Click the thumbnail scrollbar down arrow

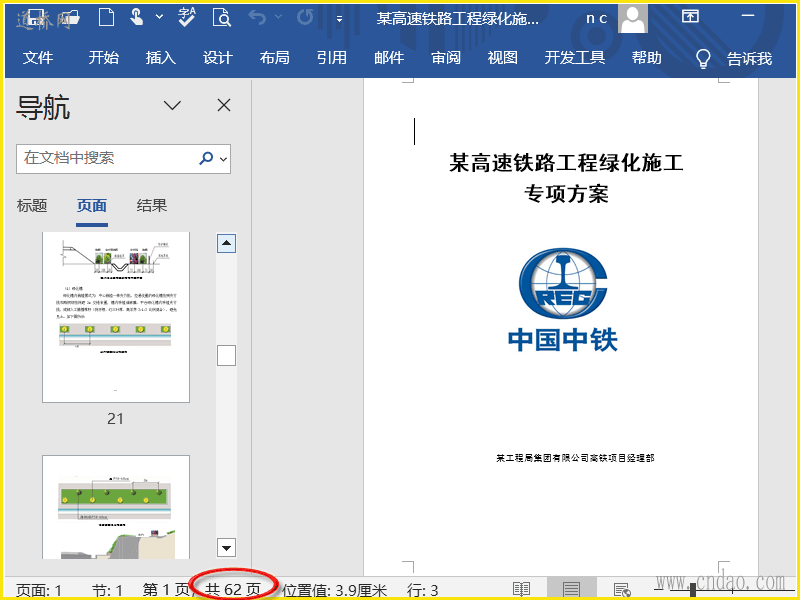click(227, 547)
